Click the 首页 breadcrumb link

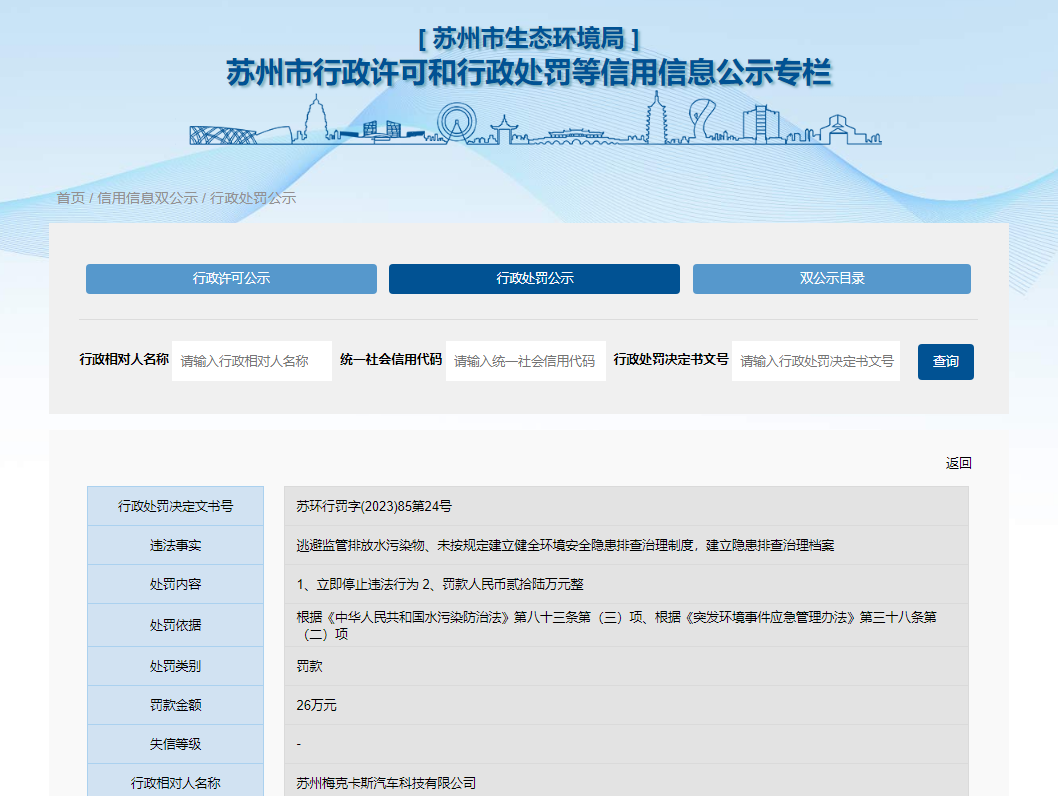click(70, 198)
